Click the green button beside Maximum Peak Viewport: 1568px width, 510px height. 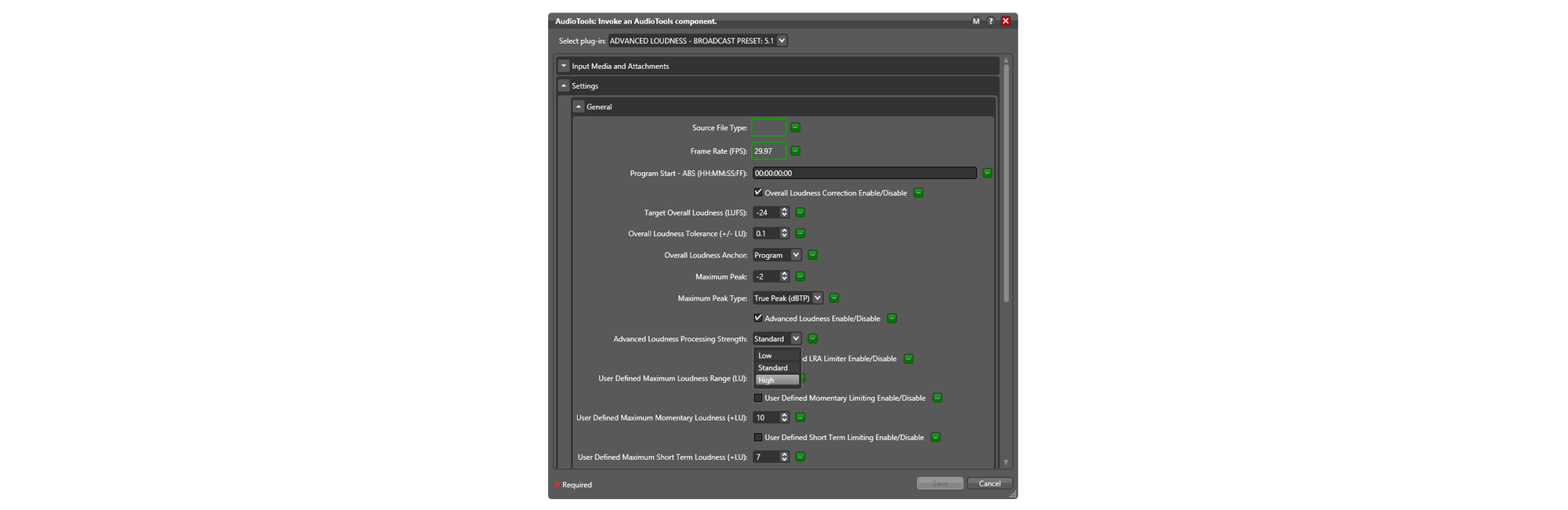tap(800, 277)
